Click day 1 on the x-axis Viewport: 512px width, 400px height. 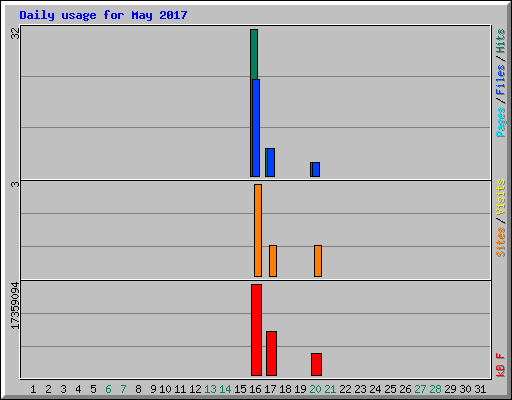click(33, 389)
